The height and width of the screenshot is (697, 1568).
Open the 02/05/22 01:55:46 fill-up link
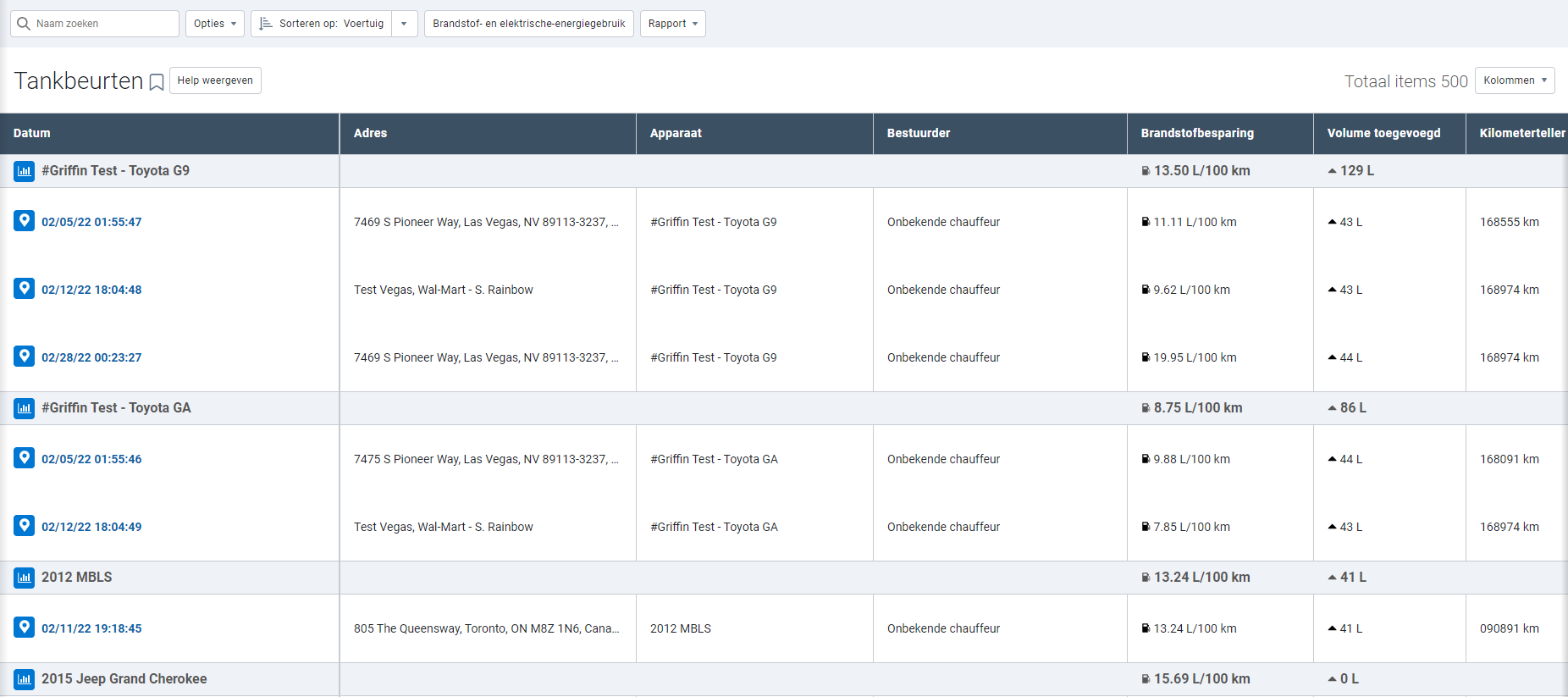coord(91,459)
